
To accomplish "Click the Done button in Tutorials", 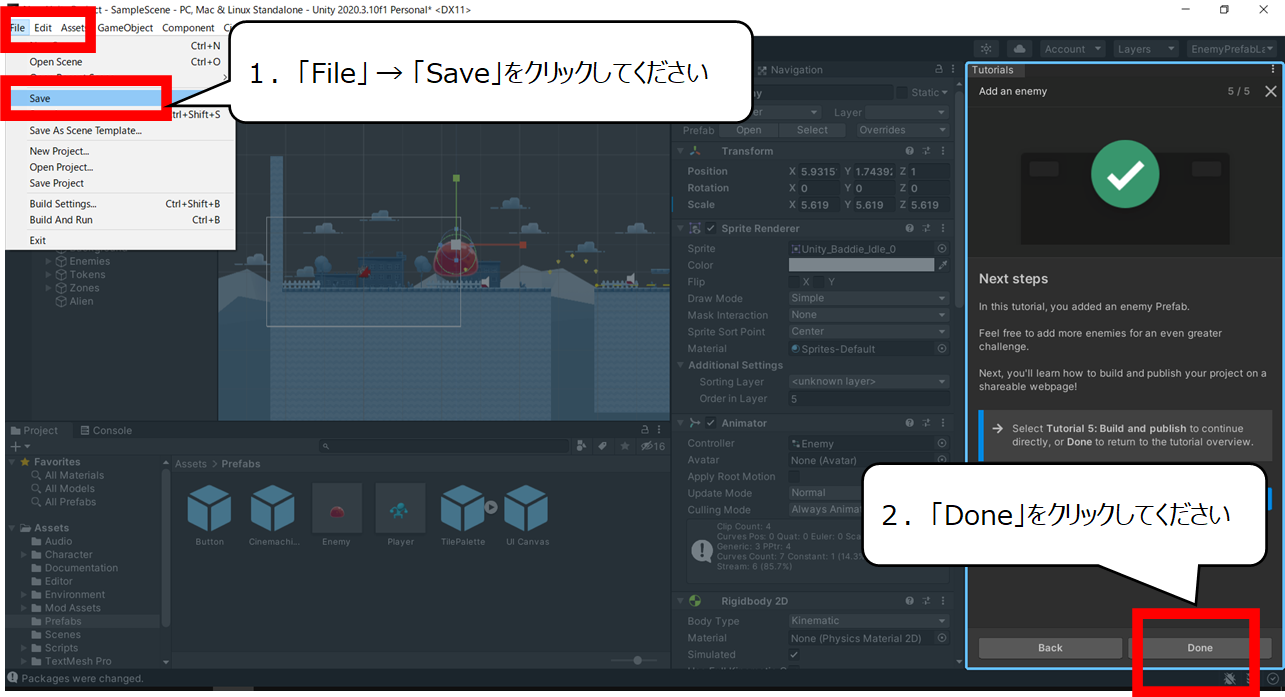I will coord(1200,648).
